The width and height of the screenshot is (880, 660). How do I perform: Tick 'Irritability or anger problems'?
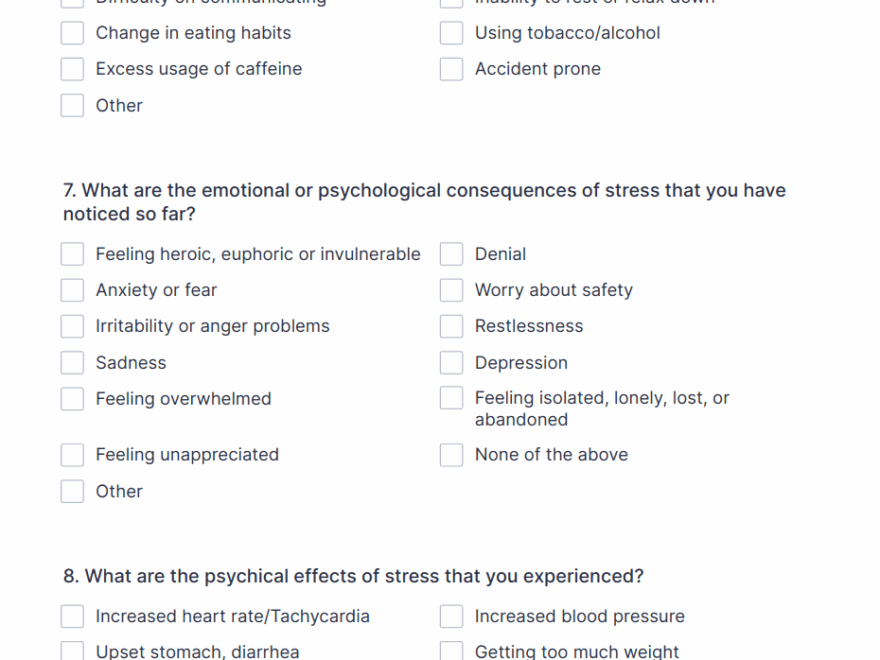(x=71, y=326)
